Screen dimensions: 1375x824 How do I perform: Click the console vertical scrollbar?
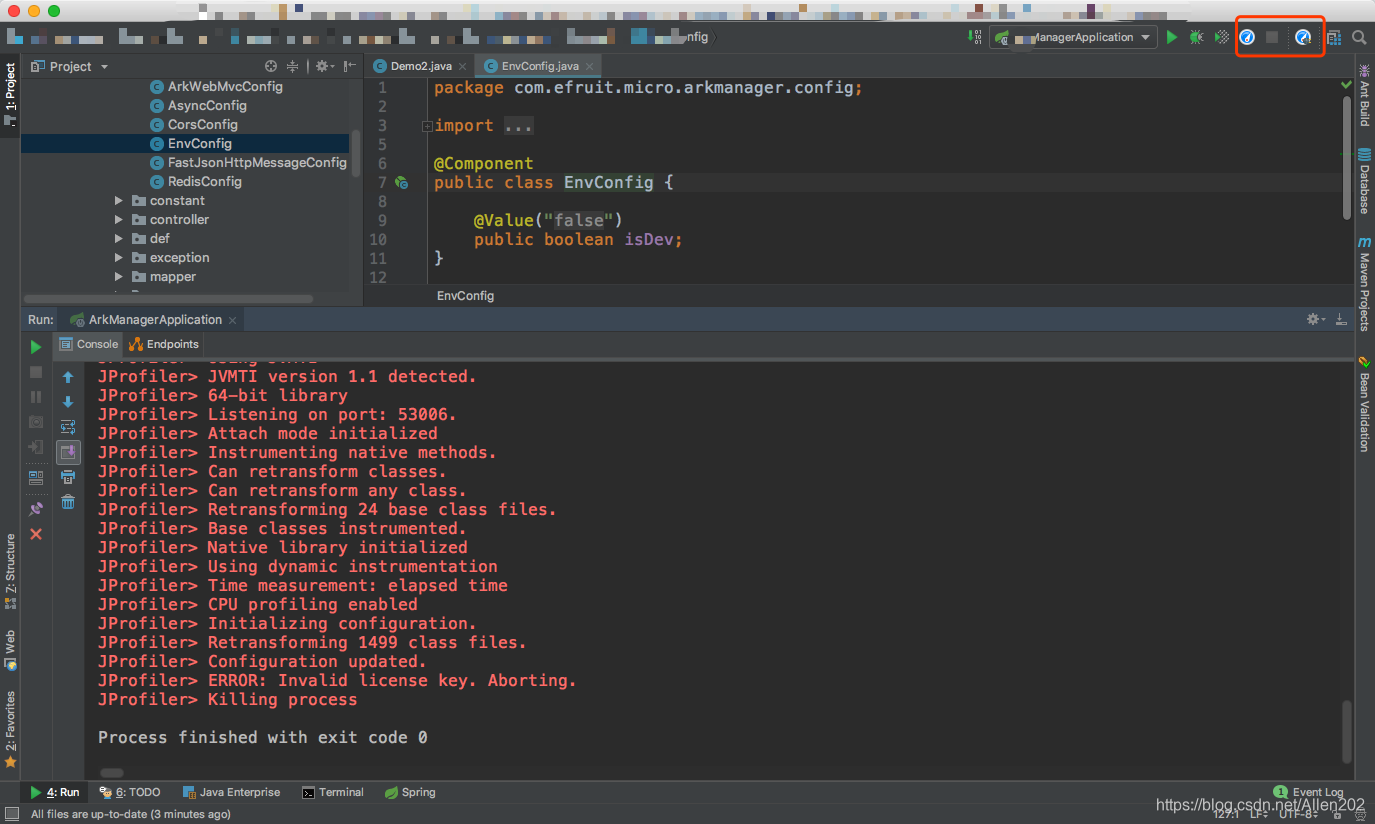click(1346, 733)
